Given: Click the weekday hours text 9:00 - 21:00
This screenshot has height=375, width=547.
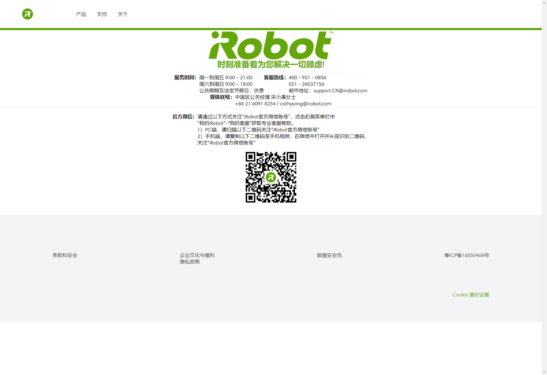Looking at the screenshot, I should (239, 78).
